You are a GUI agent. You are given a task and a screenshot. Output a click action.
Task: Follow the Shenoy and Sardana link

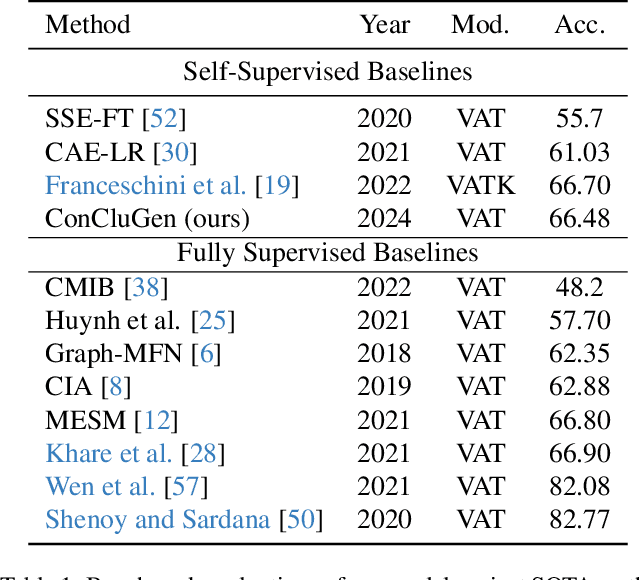pyautogui.click(x=158, y=520)
